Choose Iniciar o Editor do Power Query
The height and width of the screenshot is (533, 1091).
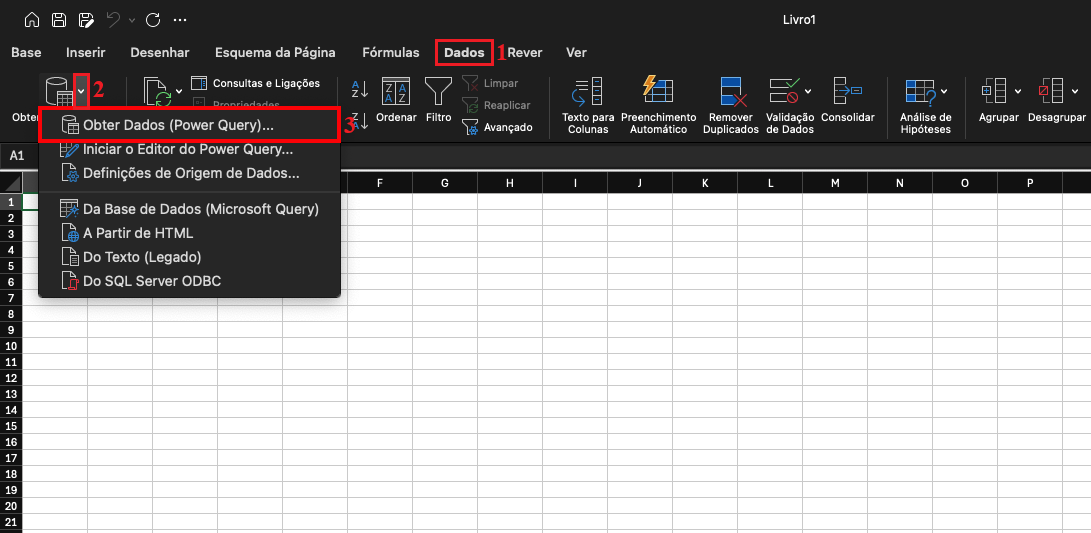(x=187, y=149)
